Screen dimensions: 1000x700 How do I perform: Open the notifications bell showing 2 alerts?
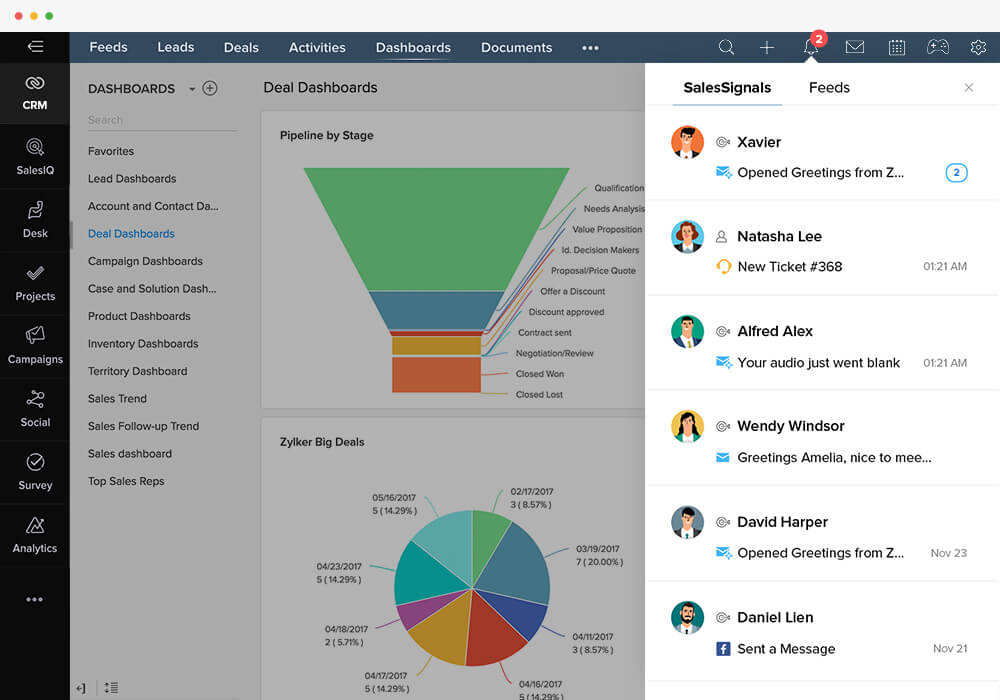810,47
